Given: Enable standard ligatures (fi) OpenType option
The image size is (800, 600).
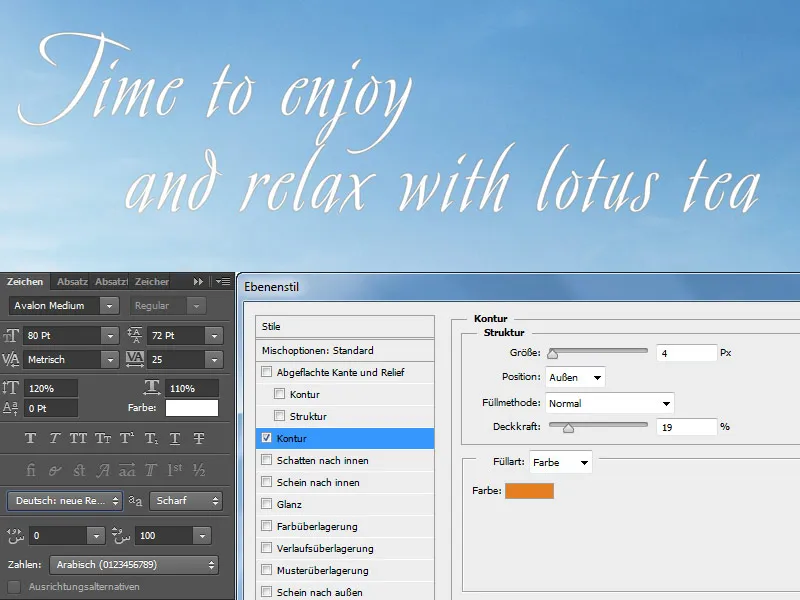Looking at the screenshot, I should [31, 470].
